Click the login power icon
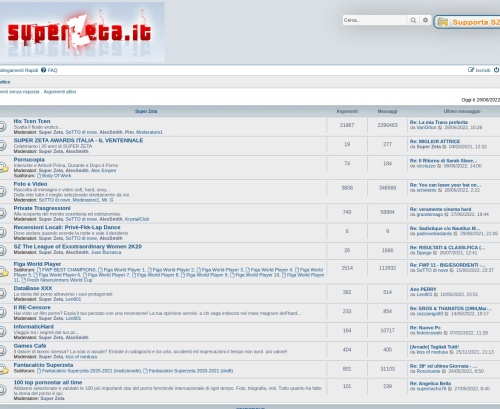 coord(496,70)
